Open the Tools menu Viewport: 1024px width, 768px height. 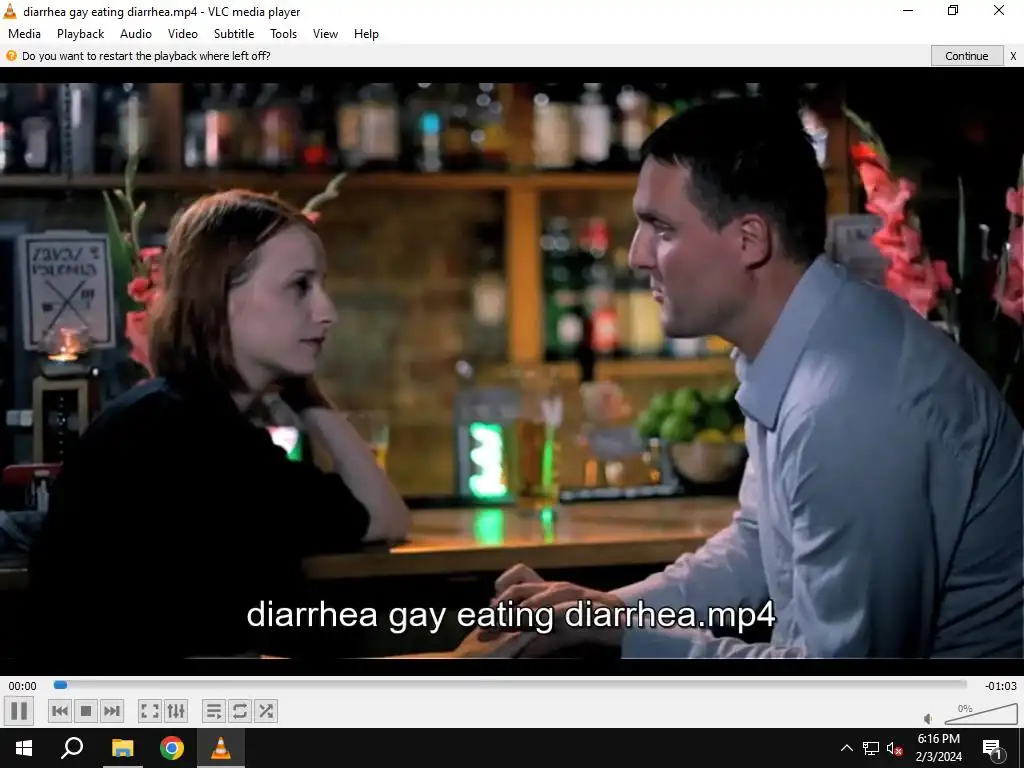click(x=283, y=34)
